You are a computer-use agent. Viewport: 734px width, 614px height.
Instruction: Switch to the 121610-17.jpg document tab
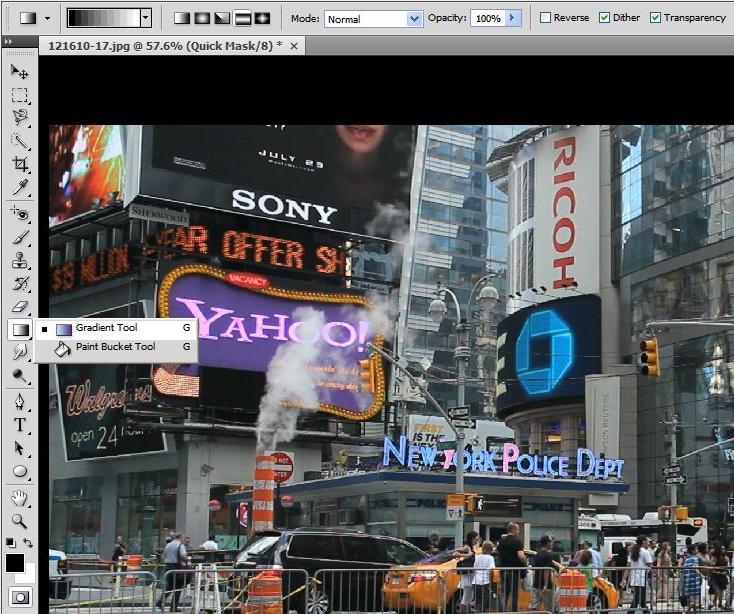[165, 46]
